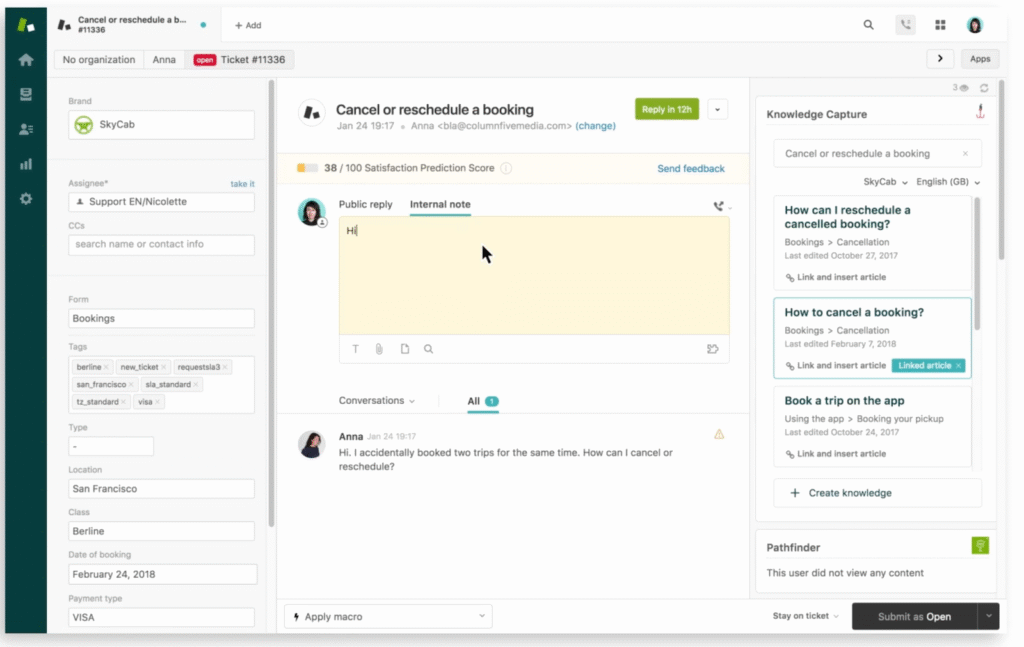Remove the berline tag
The image size is (1024, 647).
[107, 367]
